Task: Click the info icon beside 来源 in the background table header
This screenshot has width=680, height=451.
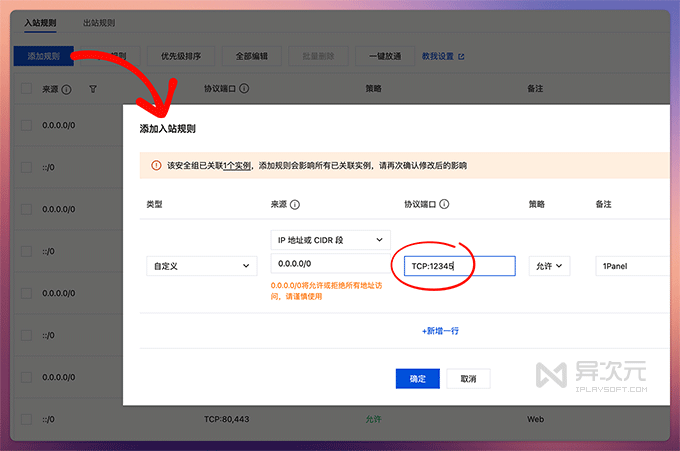Action: click(67, 89)
